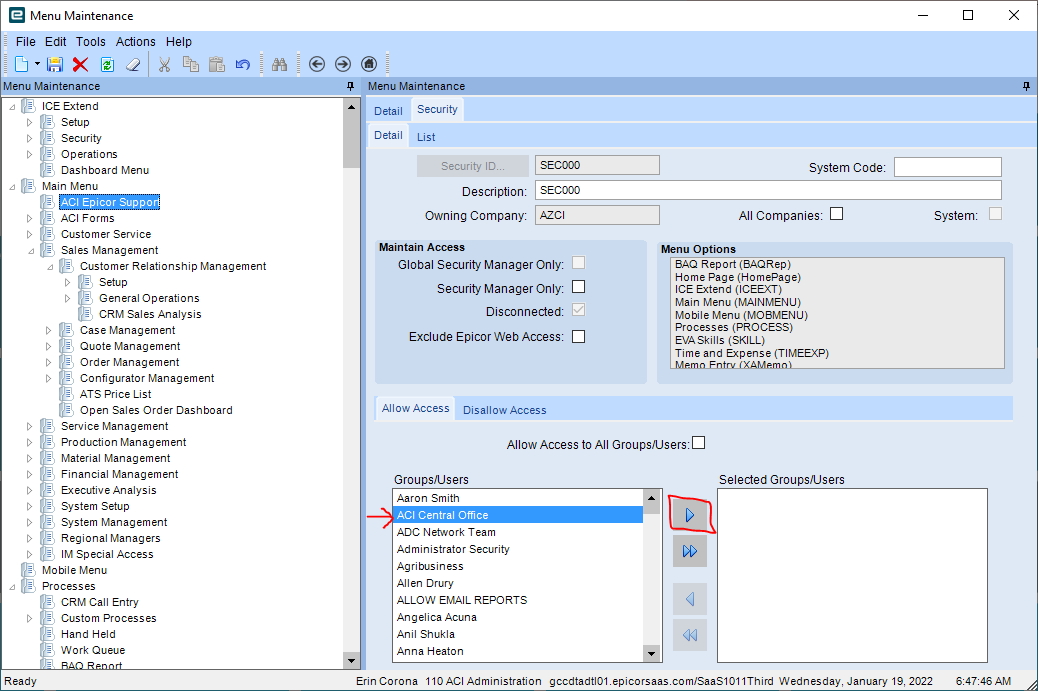Select Quote Management tree item
The height and width of the screenshot is (691, 1038).
[130, 346]
